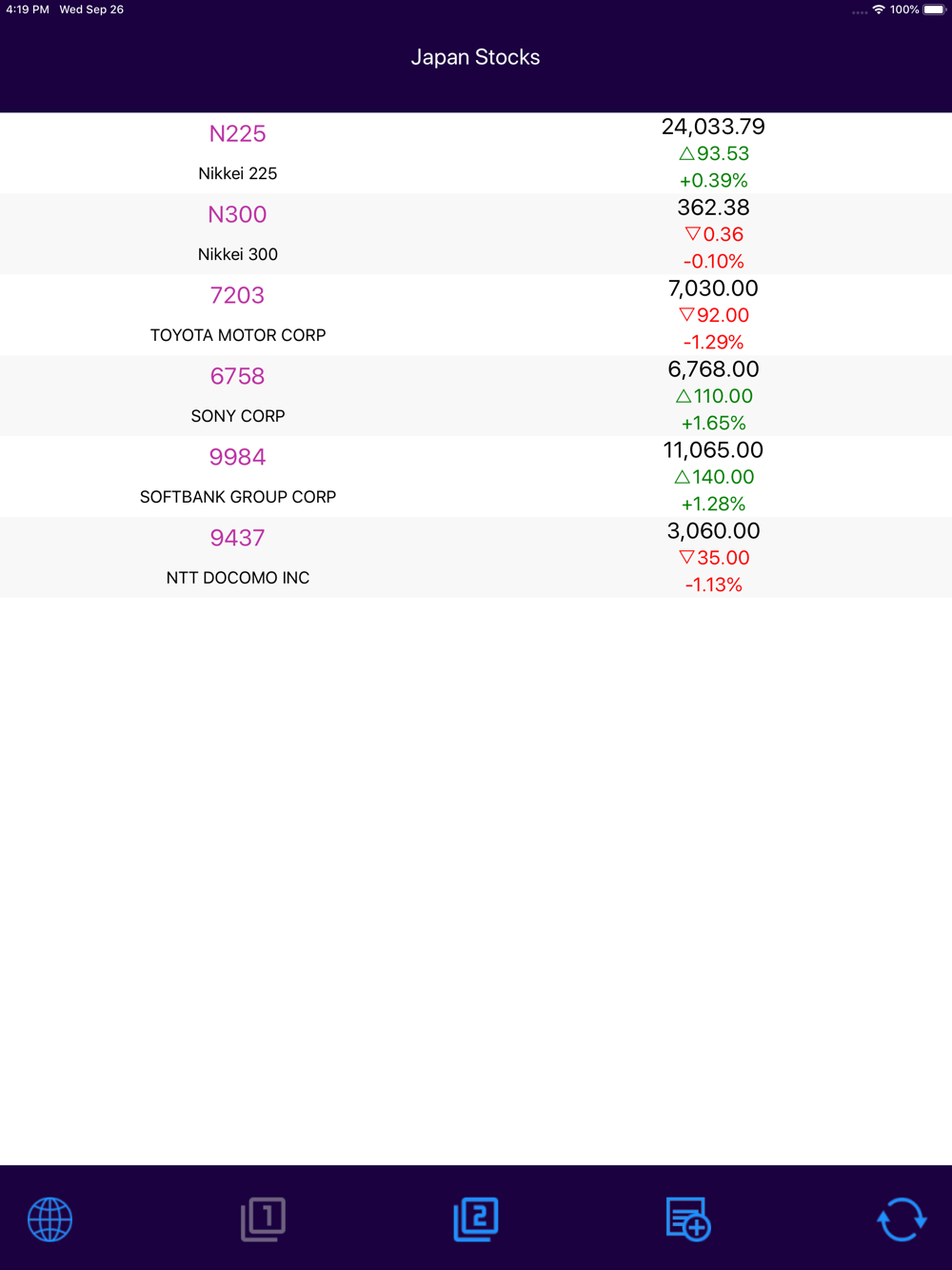Open the globe world markets icon
This screenshot has height=1270, width=952.
50,1220
